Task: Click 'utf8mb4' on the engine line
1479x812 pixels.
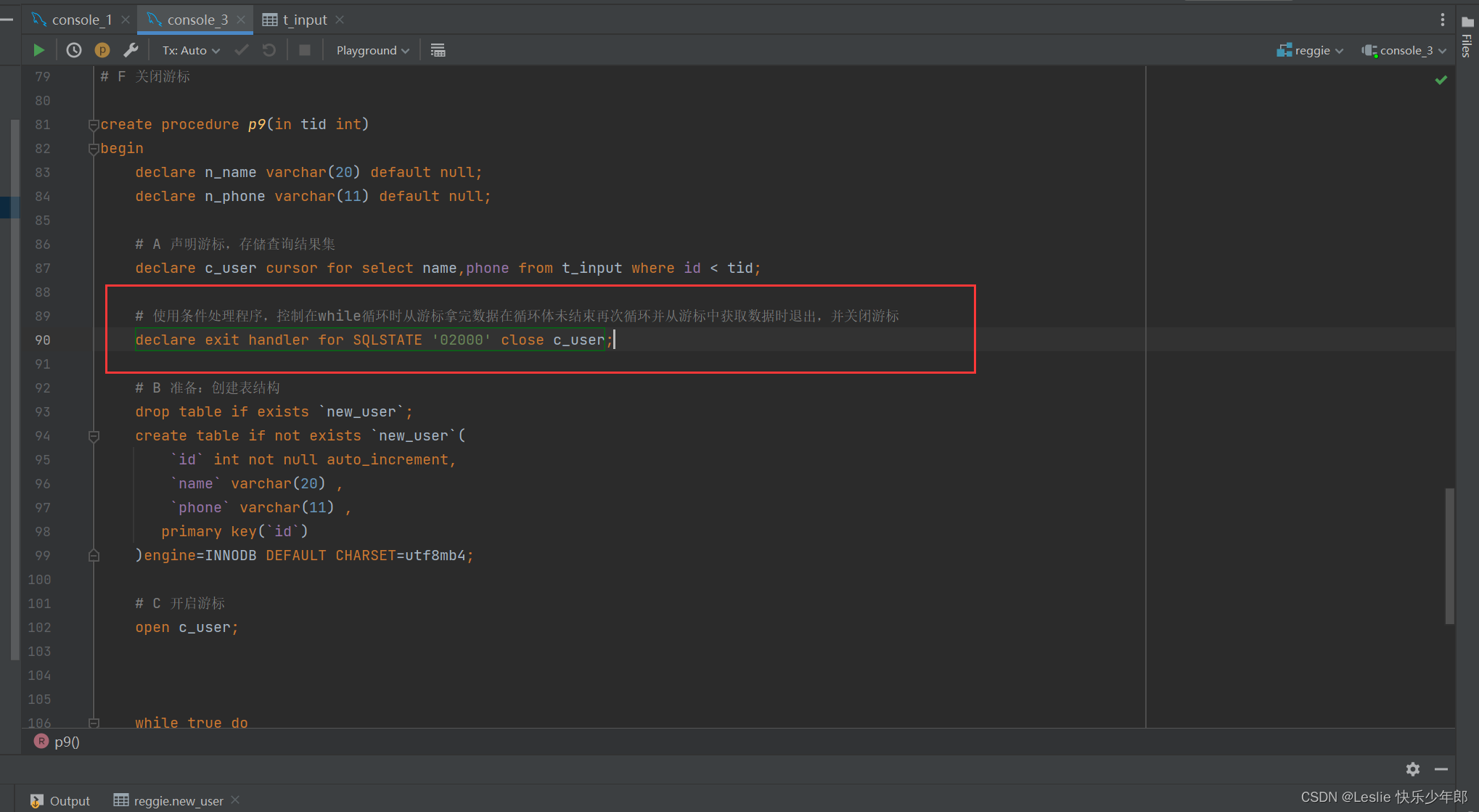Action: point(435,556)
